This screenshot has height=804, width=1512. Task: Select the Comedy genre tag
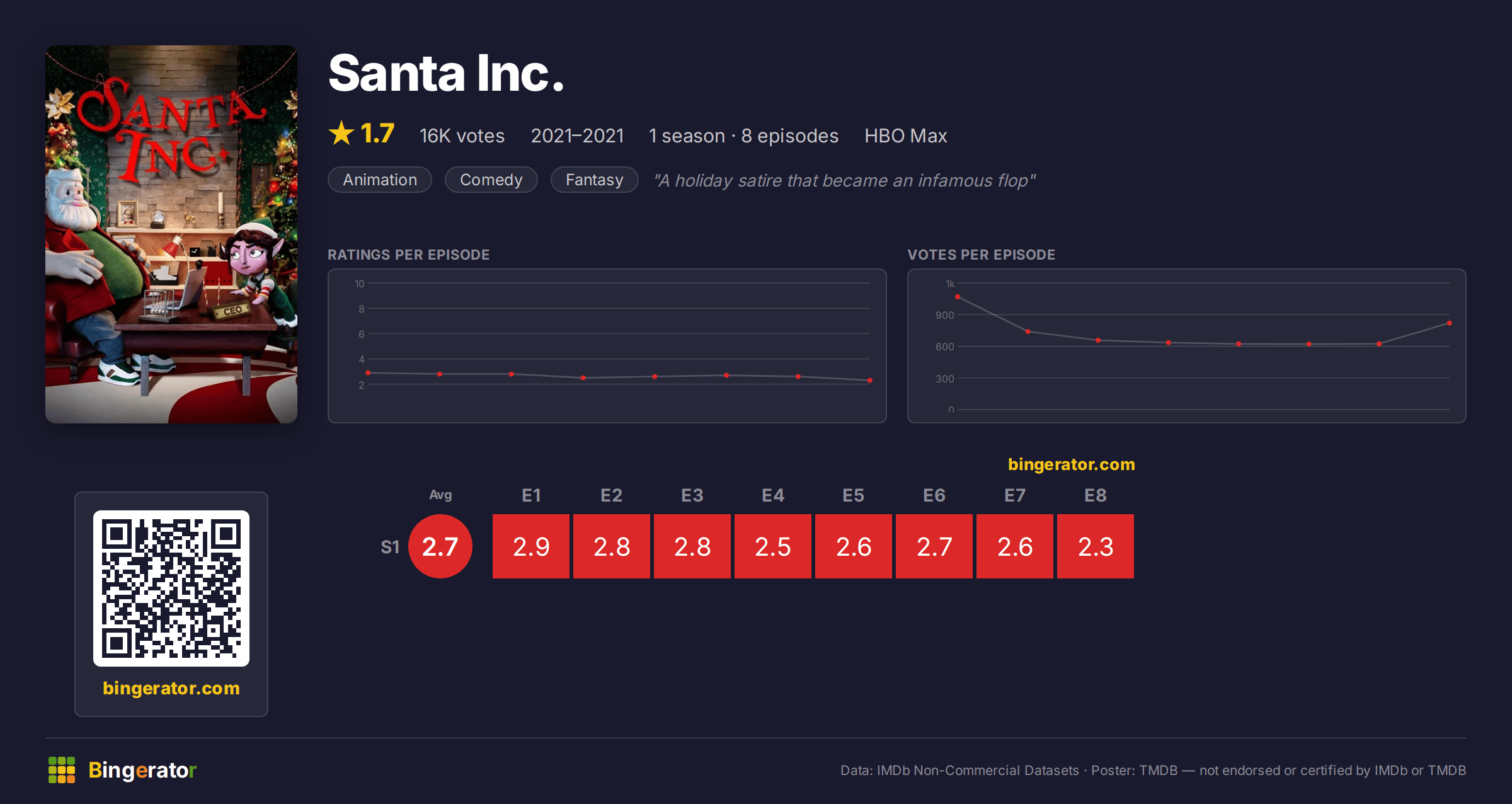[x=491, y=180]
